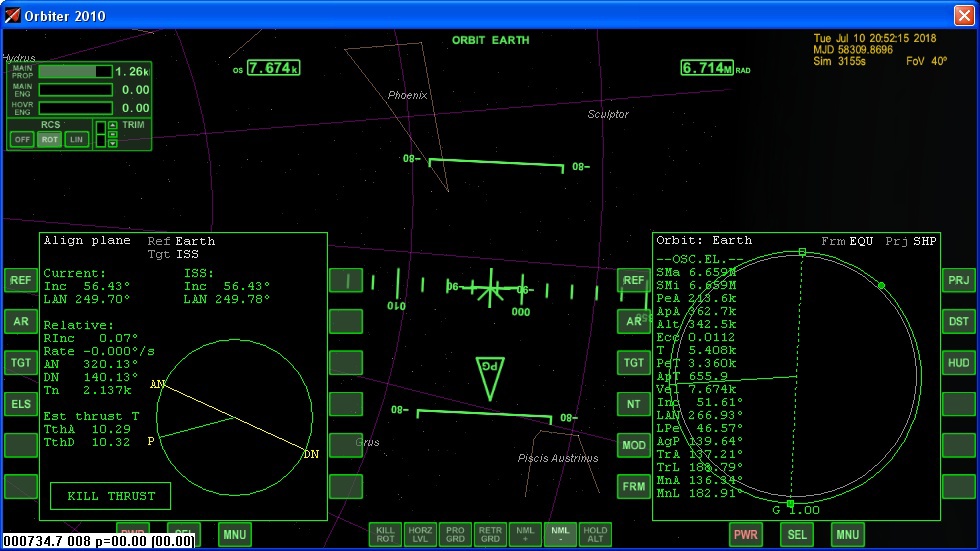Screen dimensions: 980x551
Task: Click TGT button beside the Align plane display
Action: (x=21, y=362)
